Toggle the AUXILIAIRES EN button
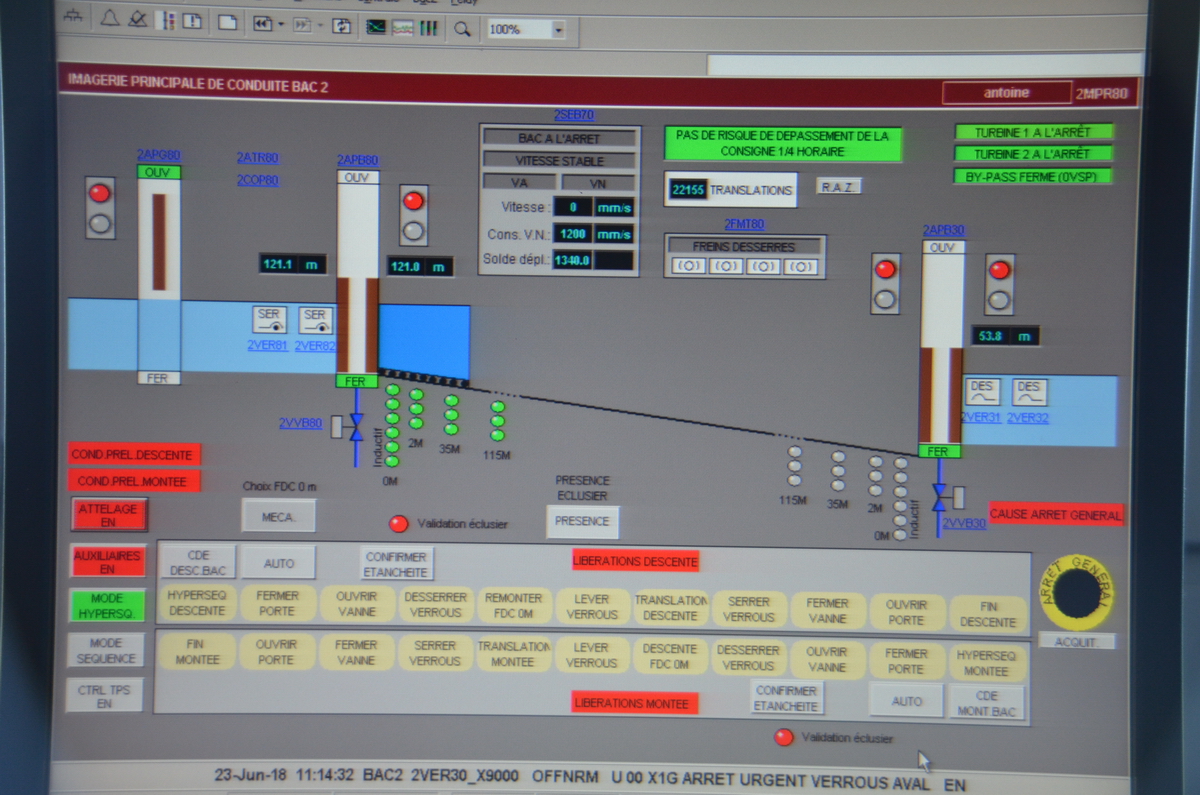The width and height of the screenshot is (1200, 795). [107, 562]
